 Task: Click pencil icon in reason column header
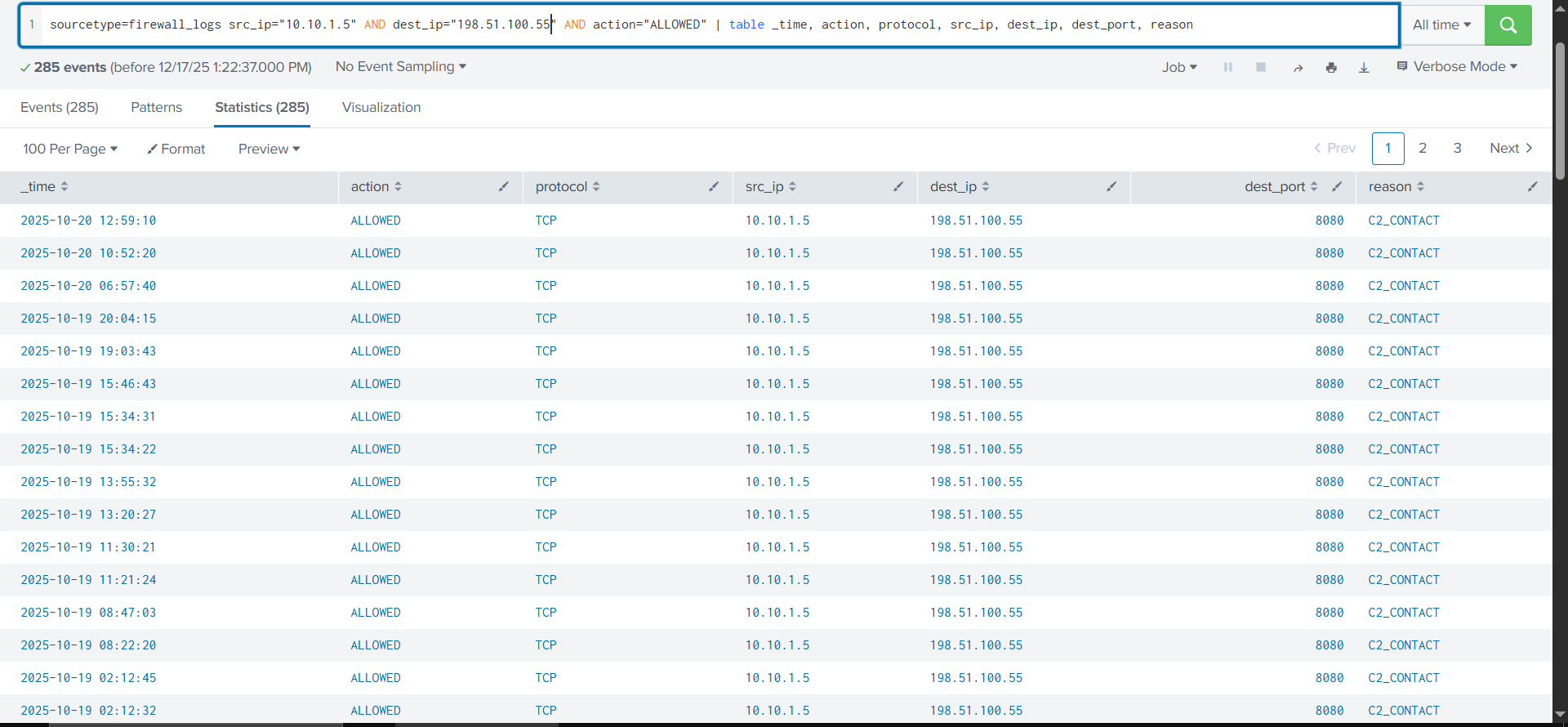pos(1532,187)
